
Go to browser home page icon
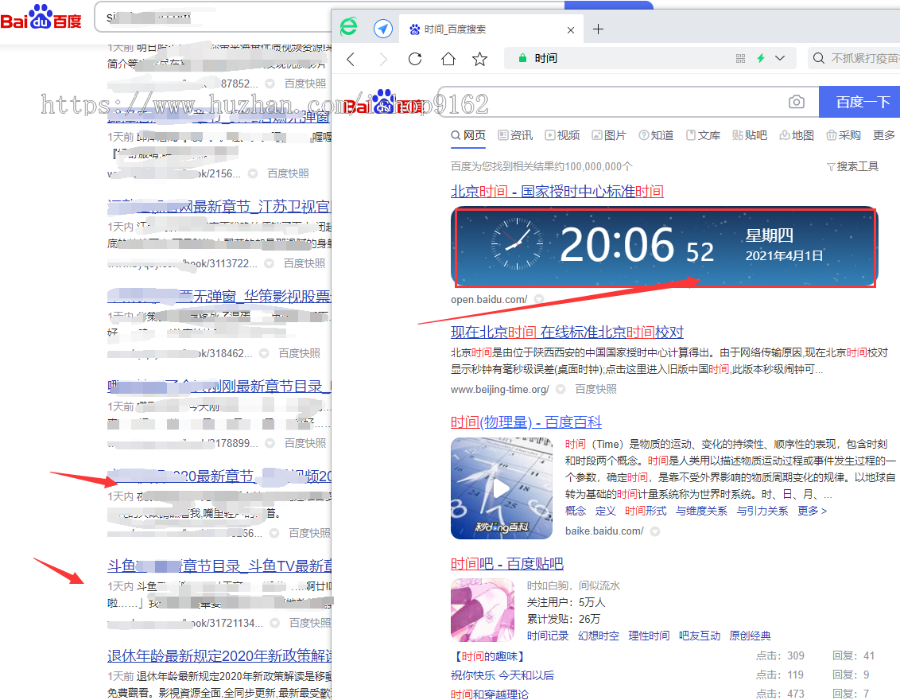(447, 59)
